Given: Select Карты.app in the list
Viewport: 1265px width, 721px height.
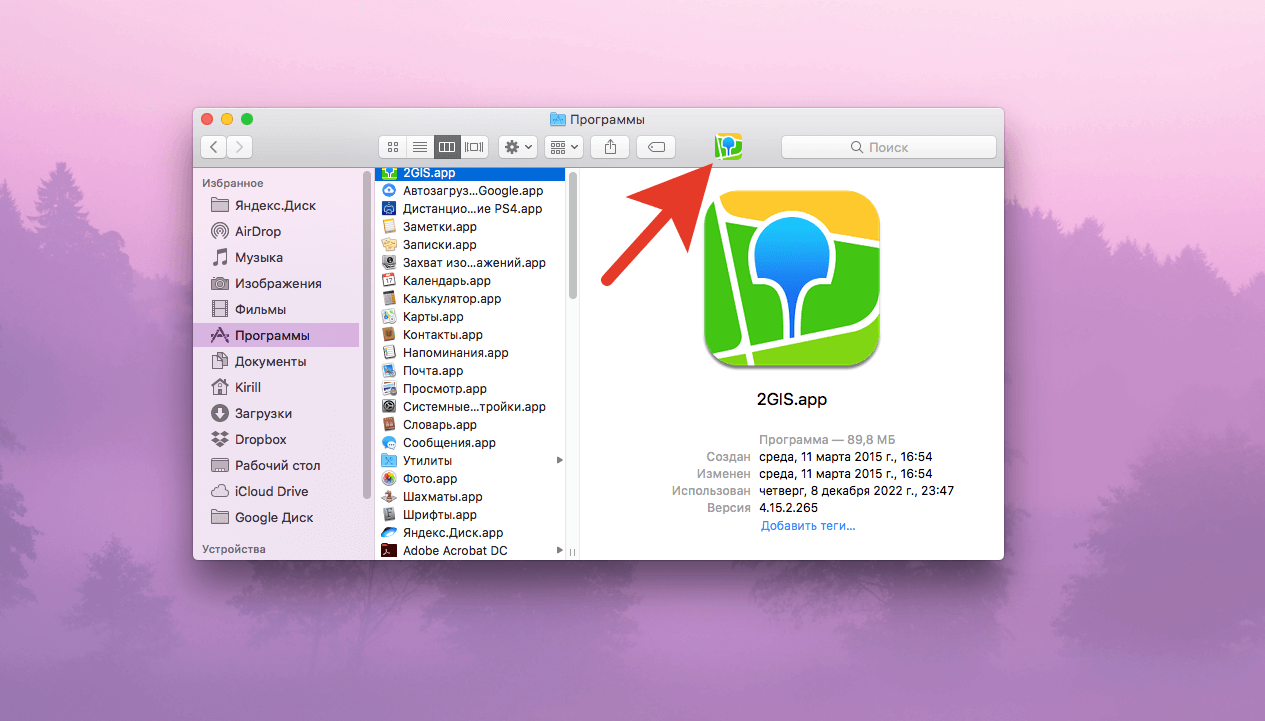Looking at the screenshot, I should pos(470,316).
